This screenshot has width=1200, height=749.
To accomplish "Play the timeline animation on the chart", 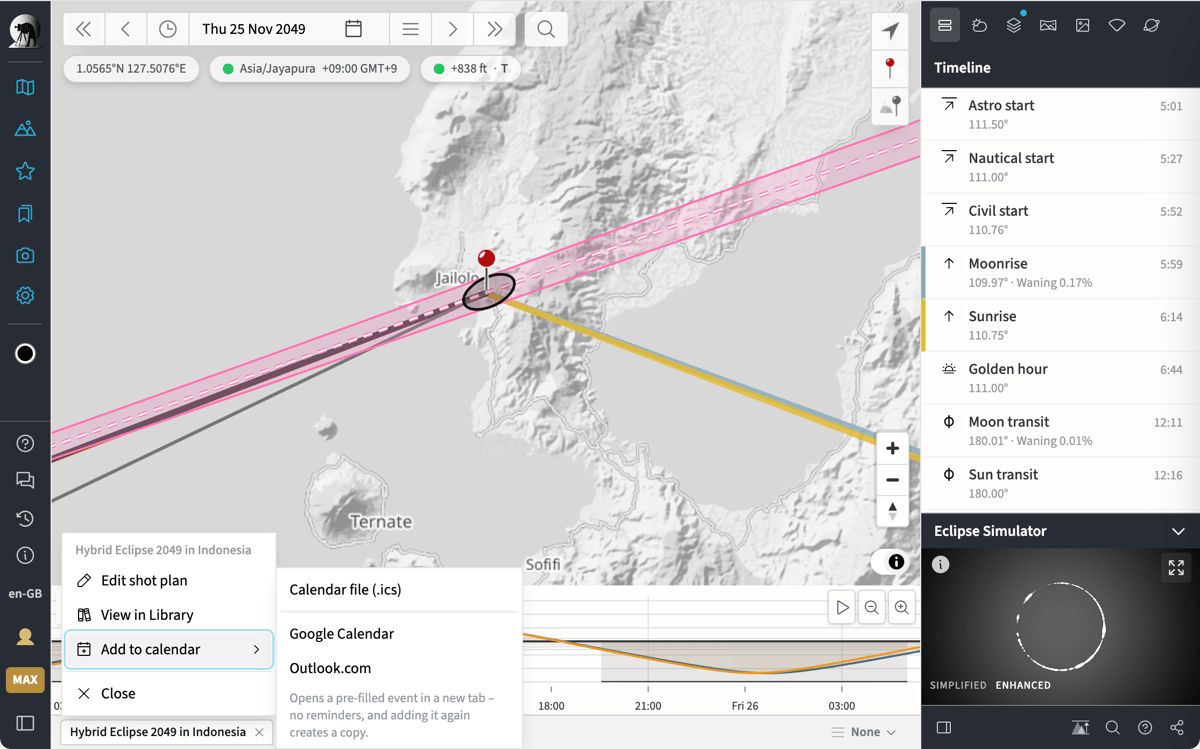I will [x=842, y=607].
